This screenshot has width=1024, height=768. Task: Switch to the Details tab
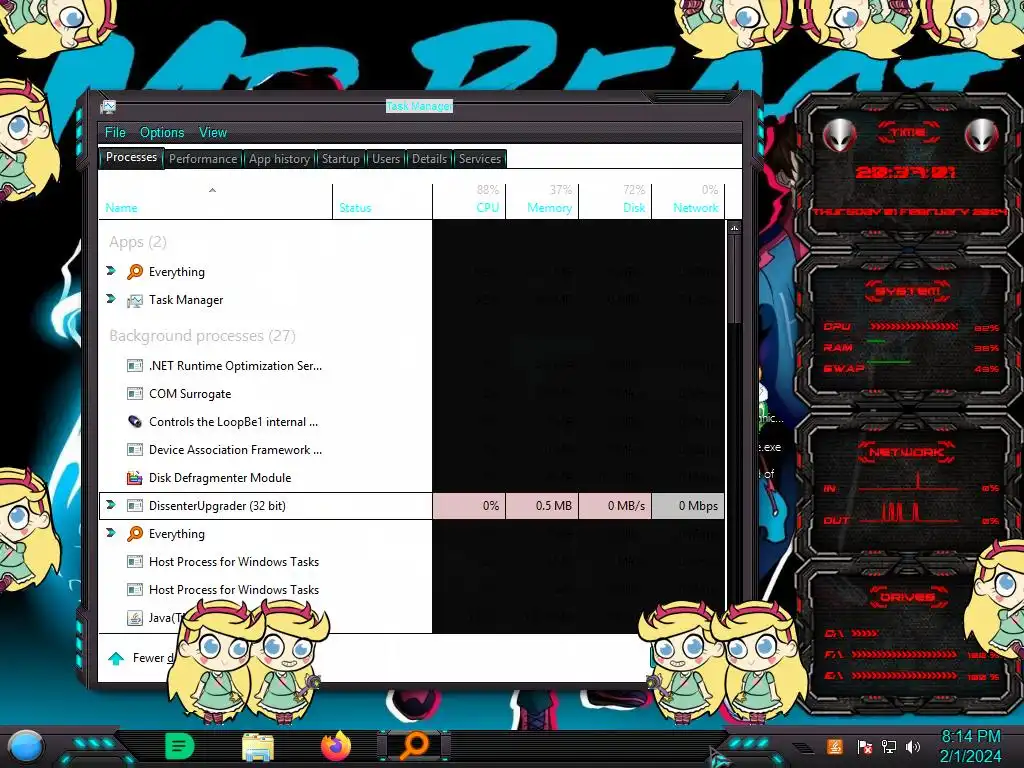[x=429, y=159]
